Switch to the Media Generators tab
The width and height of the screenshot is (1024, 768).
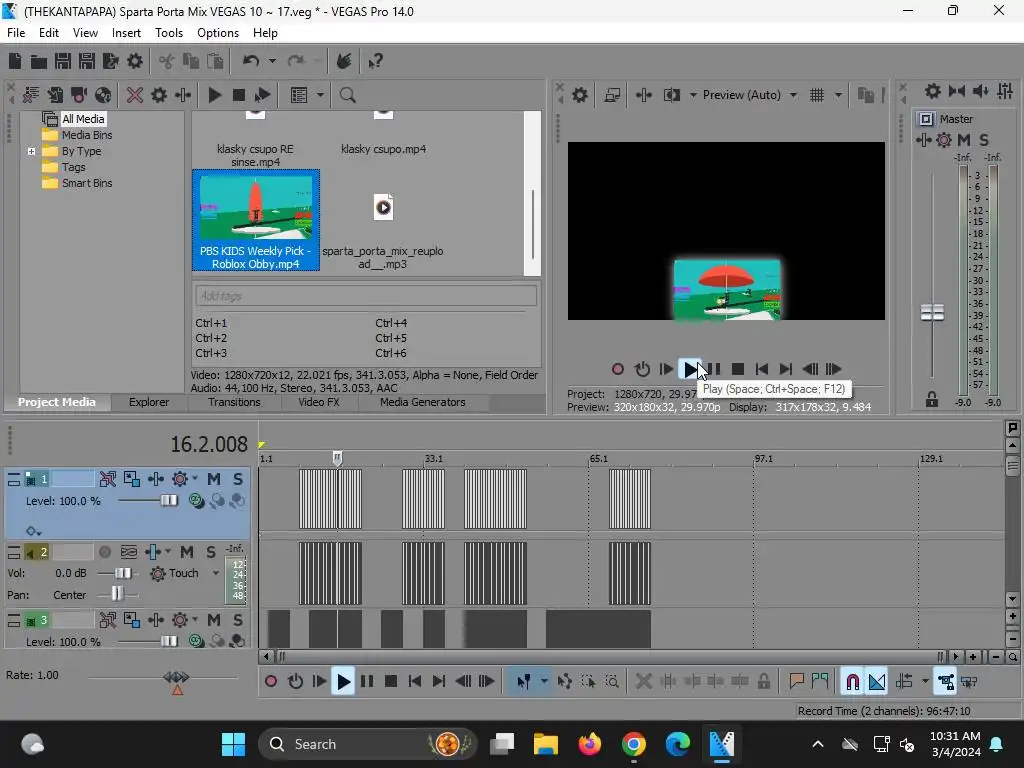coord(423,402)
